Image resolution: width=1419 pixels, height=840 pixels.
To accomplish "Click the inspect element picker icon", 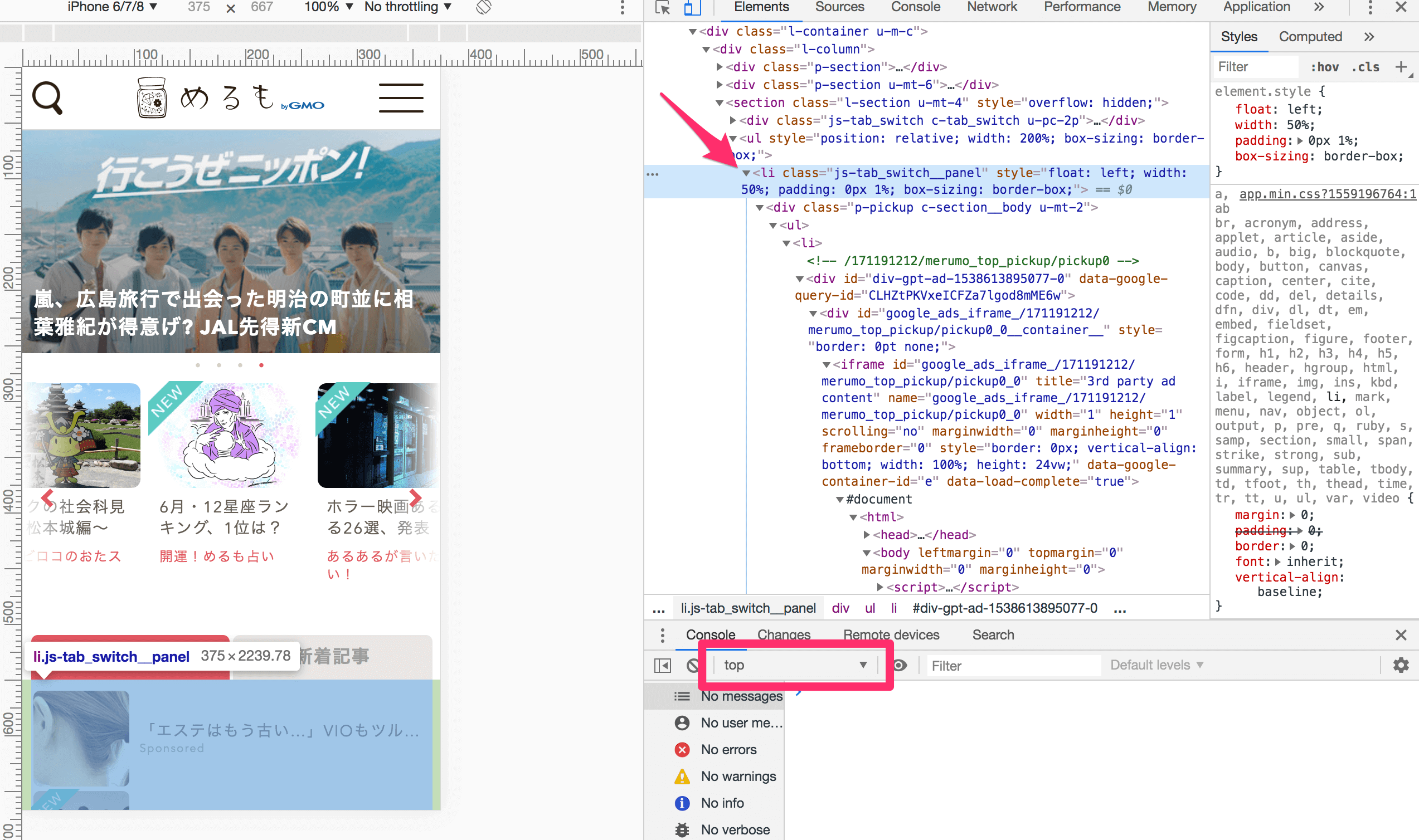I will coord(663,7).
